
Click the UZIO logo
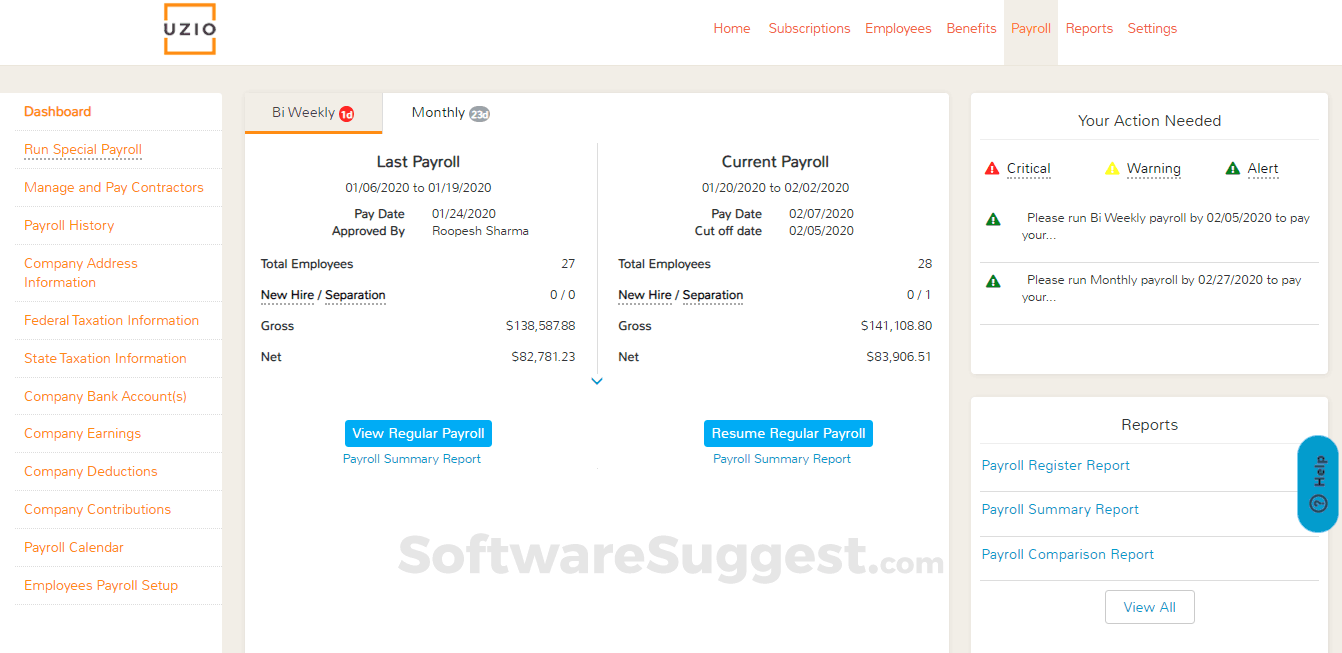[x=190, y=30]
